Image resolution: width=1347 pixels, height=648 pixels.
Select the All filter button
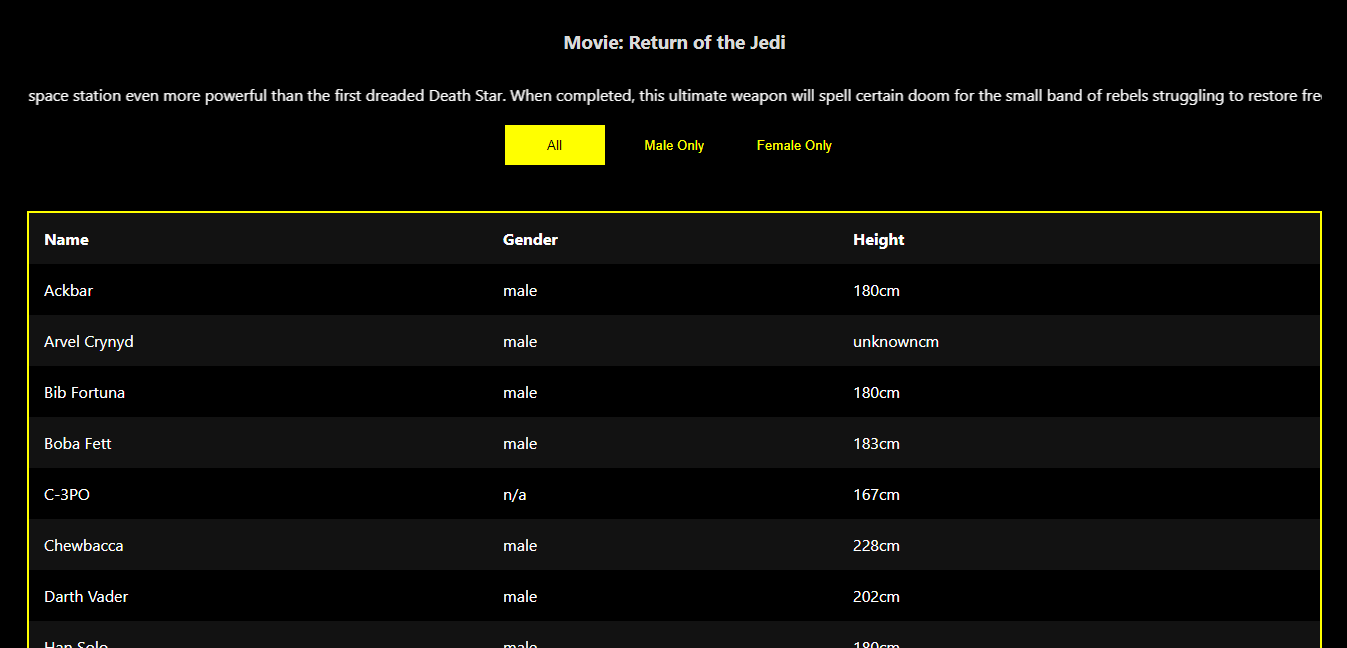coord(555,145)
